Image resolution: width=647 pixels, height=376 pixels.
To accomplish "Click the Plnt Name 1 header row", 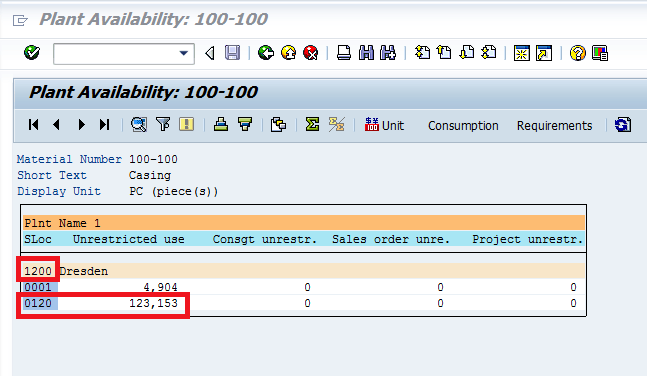I will pos(304,223).
